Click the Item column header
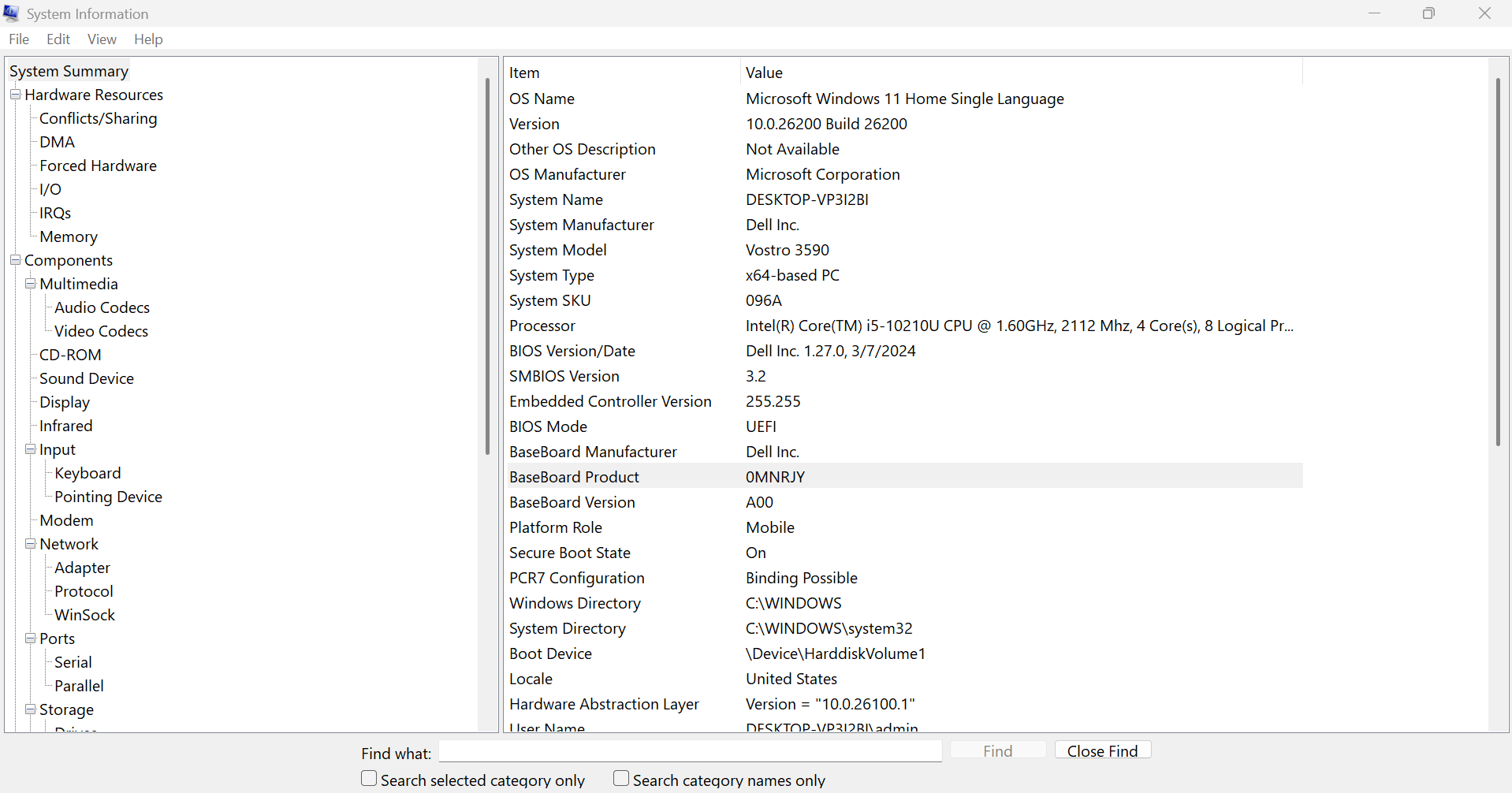Image resolution: width=1512 pixels, height=793 pixels. point(623,73)
